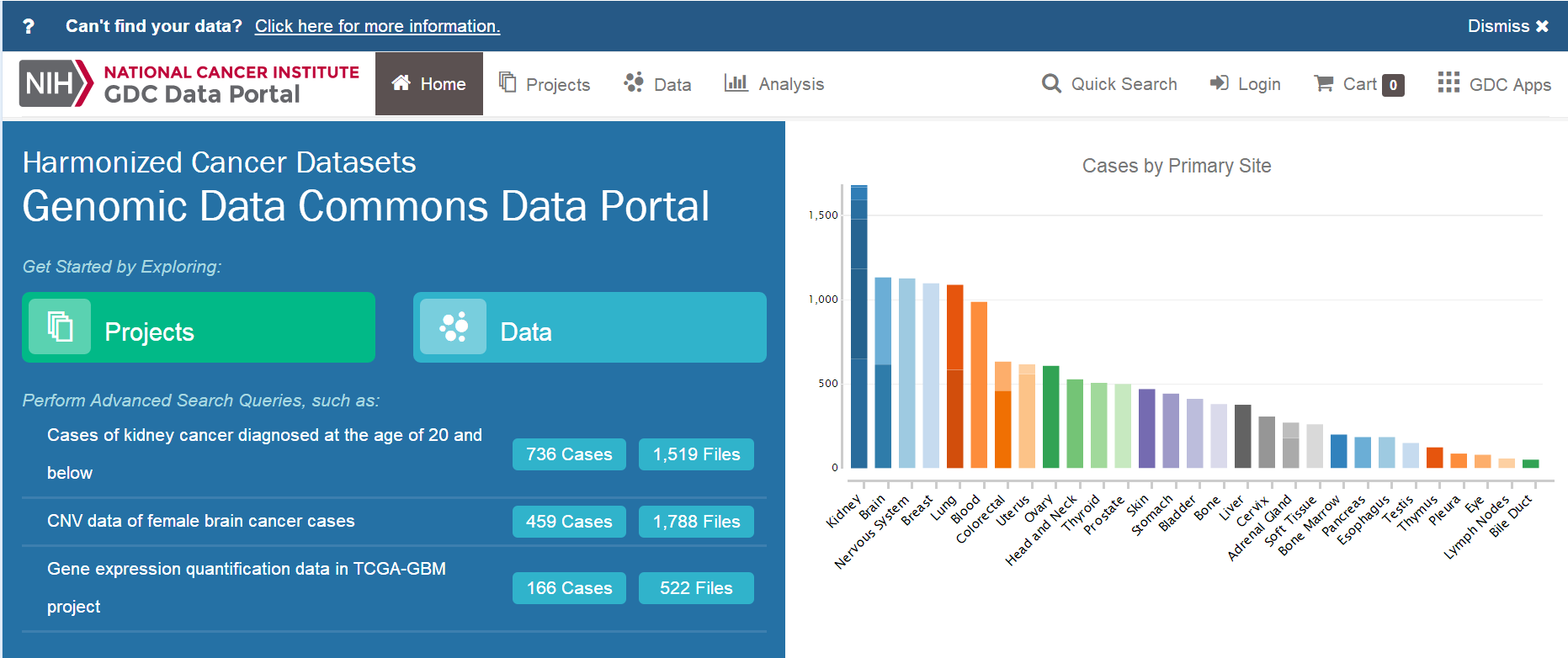Open NCI GDC Data Portal title link
This screenshot has height=658, width=1568.
pos(231,84)
